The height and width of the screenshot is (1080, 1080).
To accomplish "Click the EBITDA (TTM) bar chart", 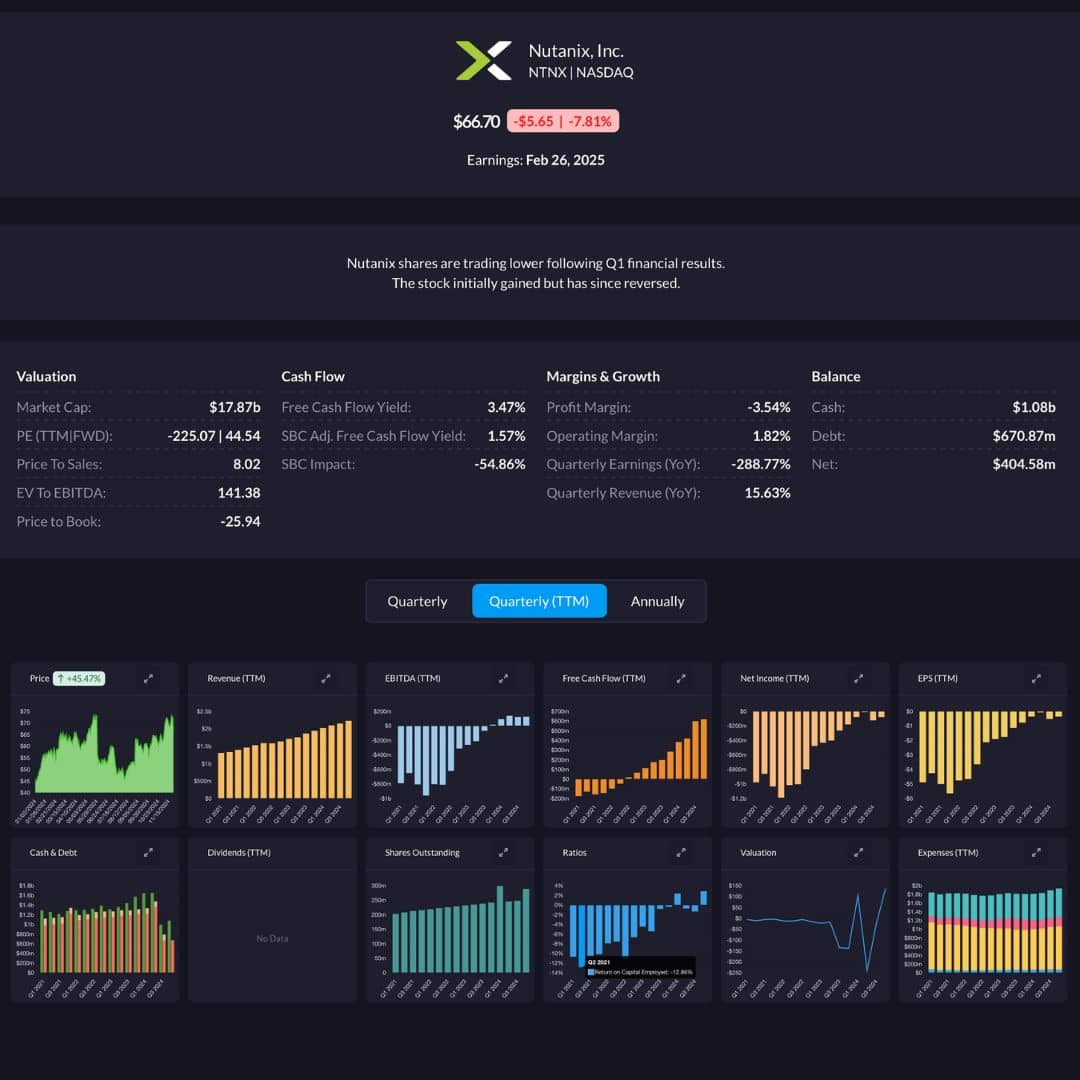I will tap(464, 756).
